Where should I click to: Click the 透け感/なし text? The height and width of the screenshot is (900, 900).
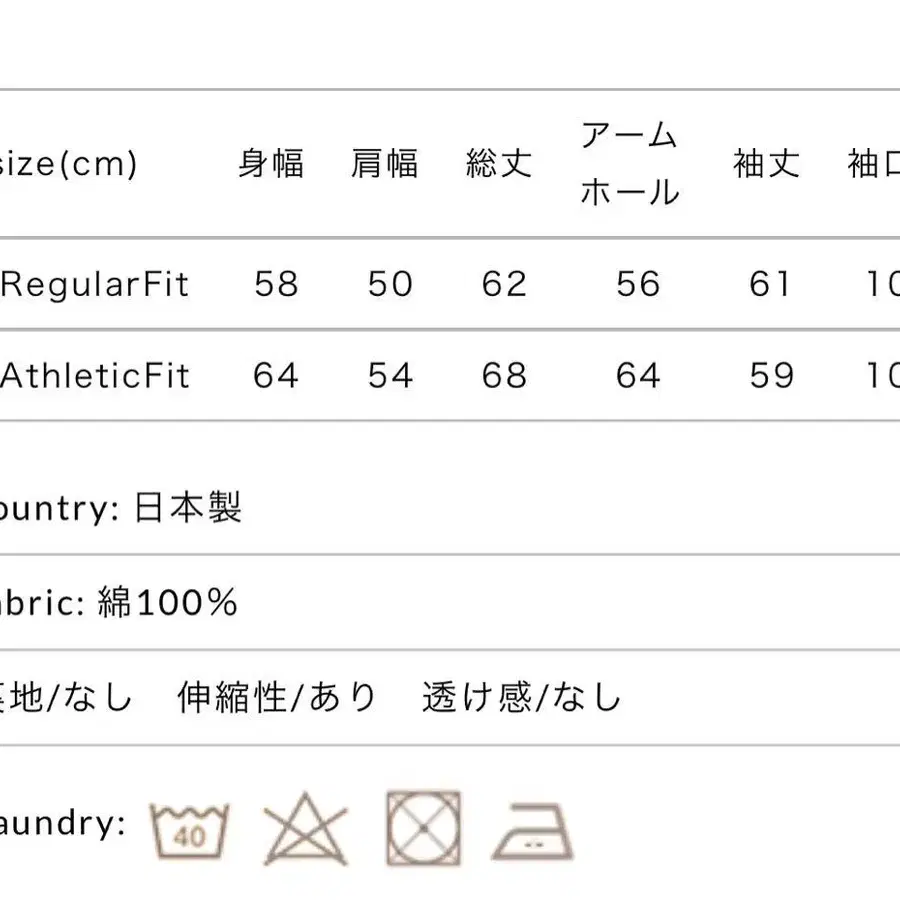pyautogui.click(x=522, y=697)
